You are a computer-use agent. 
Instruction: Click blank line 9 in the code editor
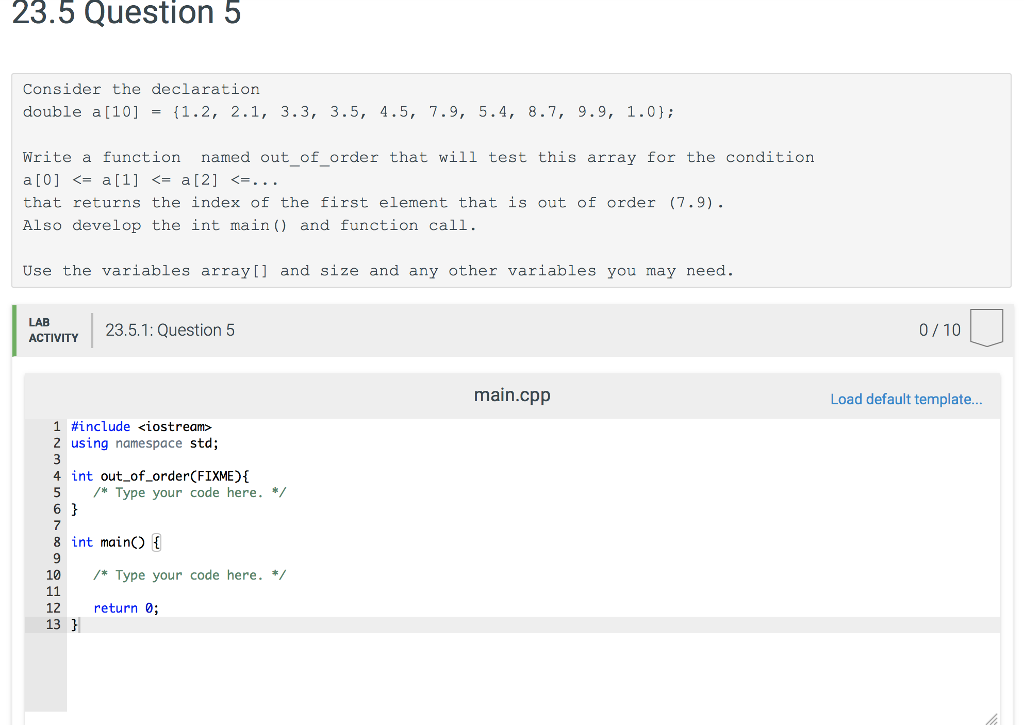coord(533,558)
